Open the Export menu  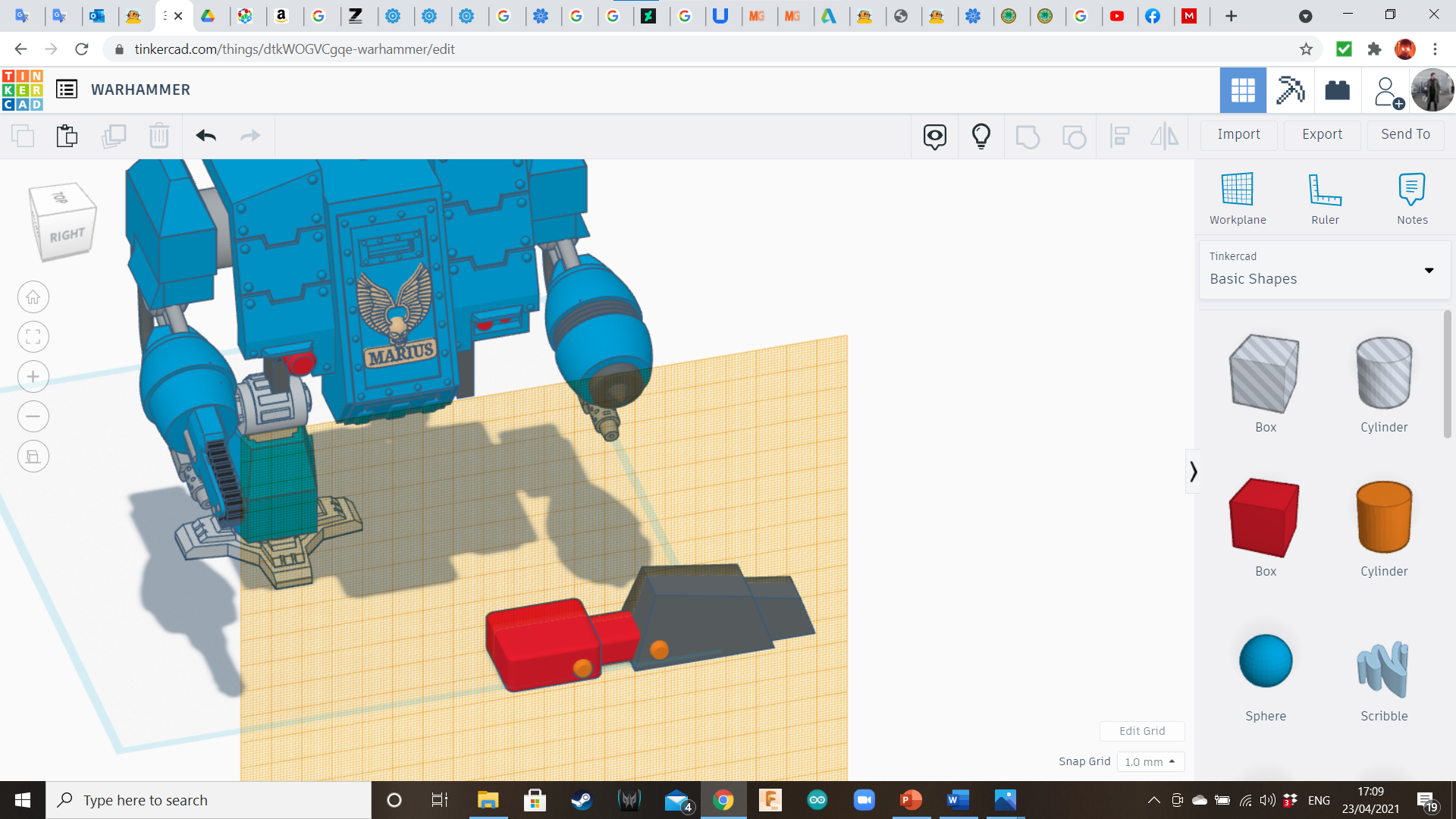point(1322,134)
